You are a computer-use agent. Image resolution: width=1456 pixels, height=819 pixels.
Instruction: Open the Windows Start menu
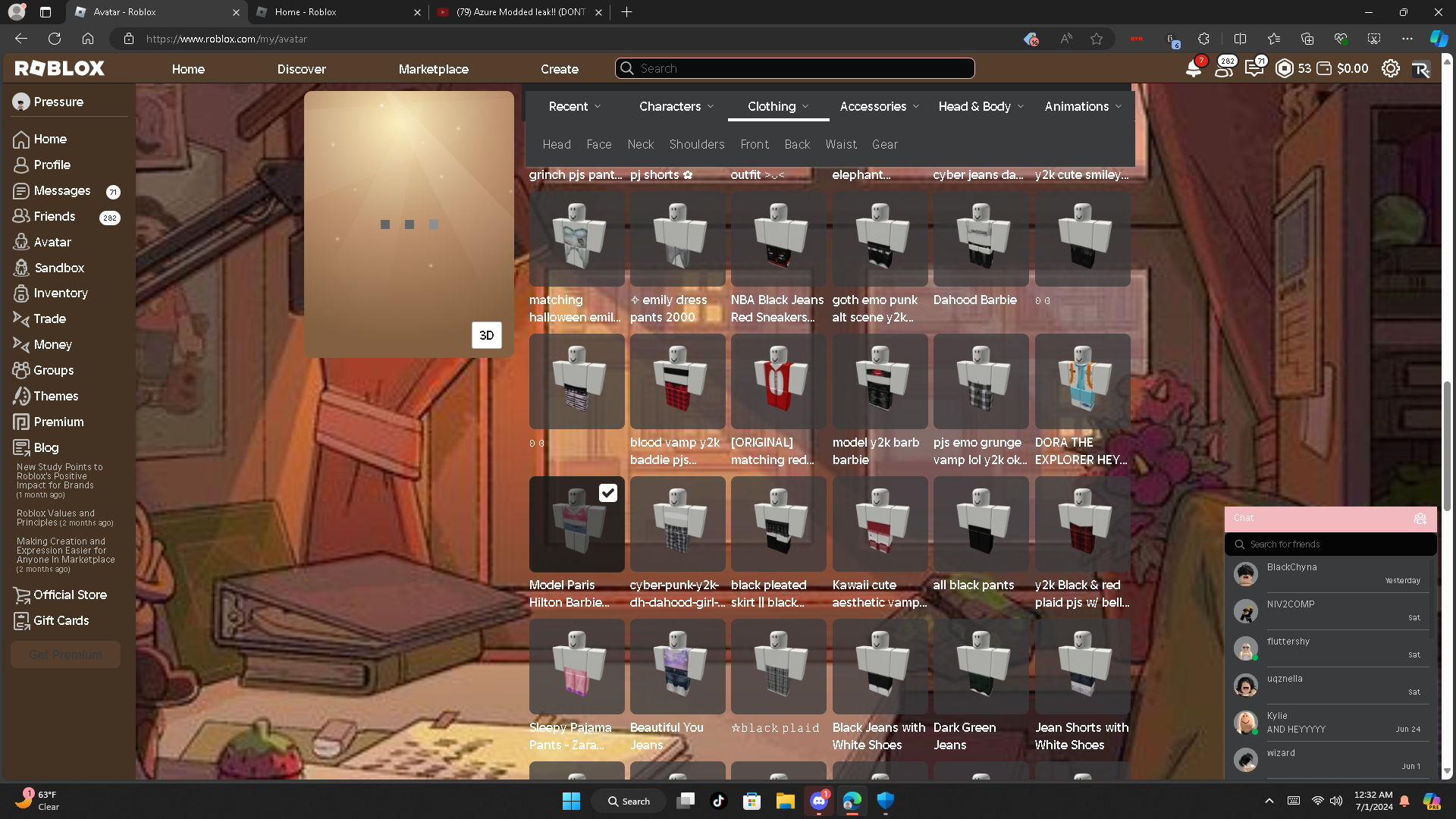(x=571, y=801)
